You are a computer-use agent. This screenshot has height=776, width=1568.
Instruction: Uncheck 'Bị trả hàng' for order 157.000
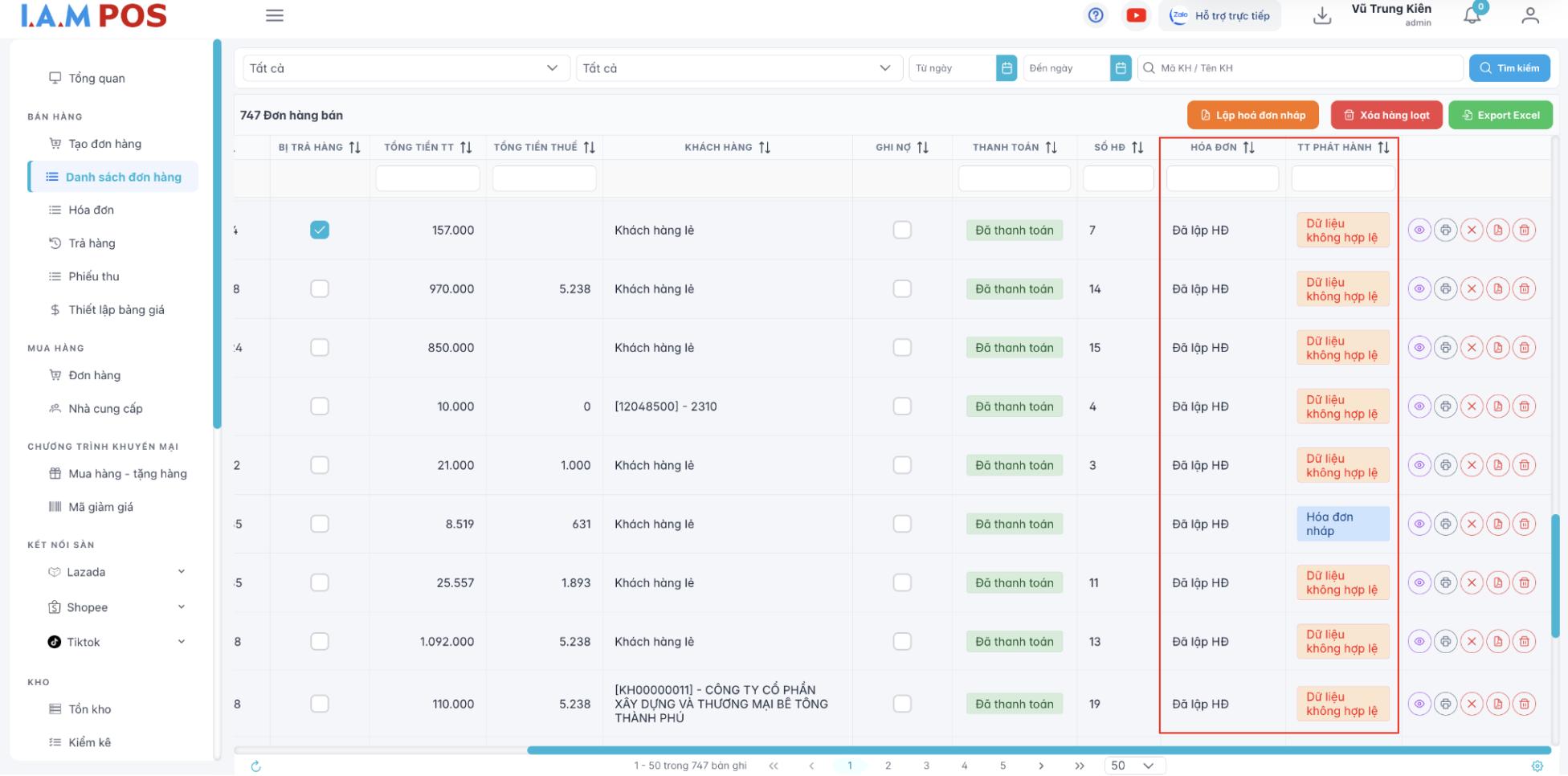click(320, 231)
